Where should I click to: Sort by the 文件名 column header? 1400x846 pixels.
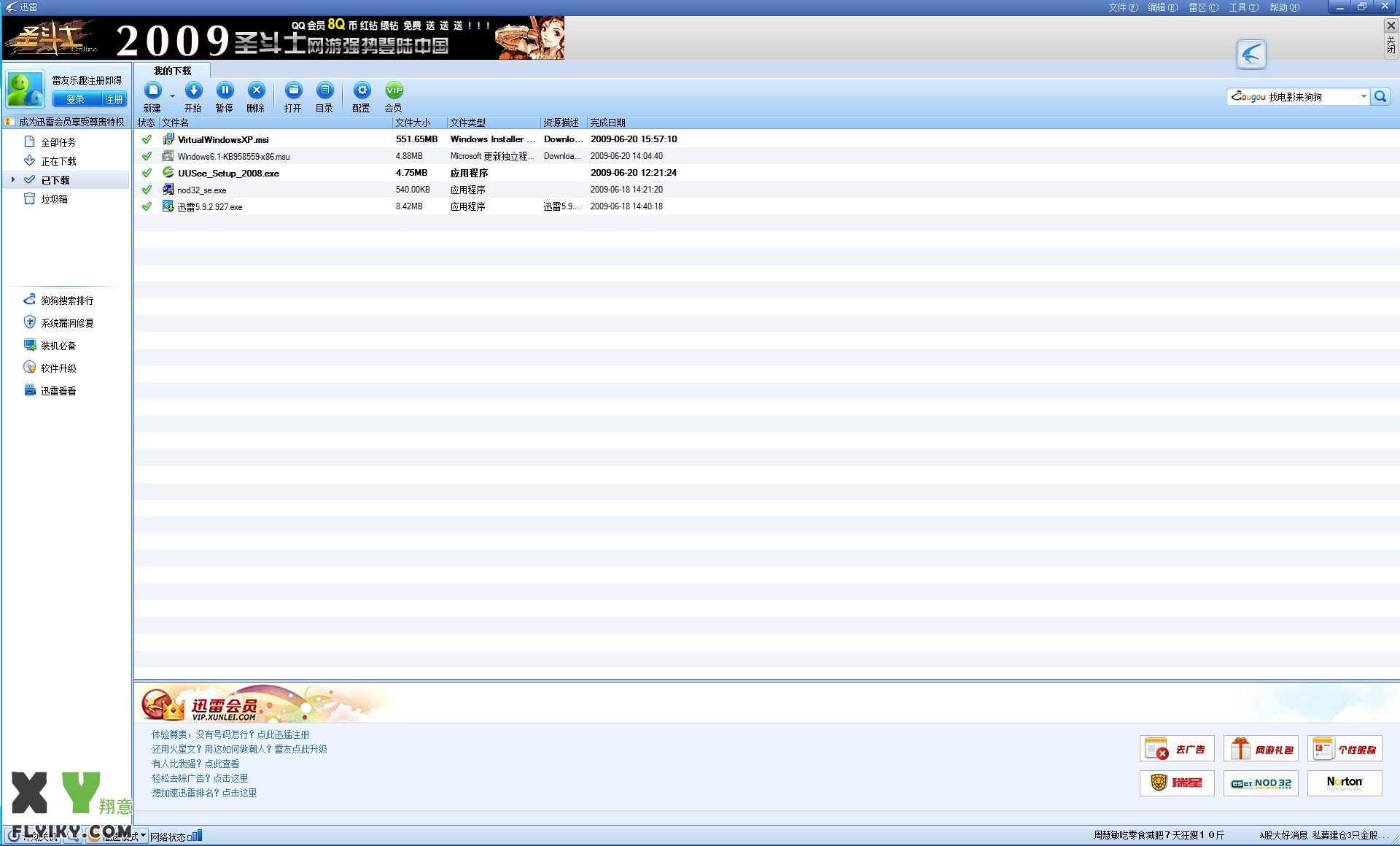[276, 123]
